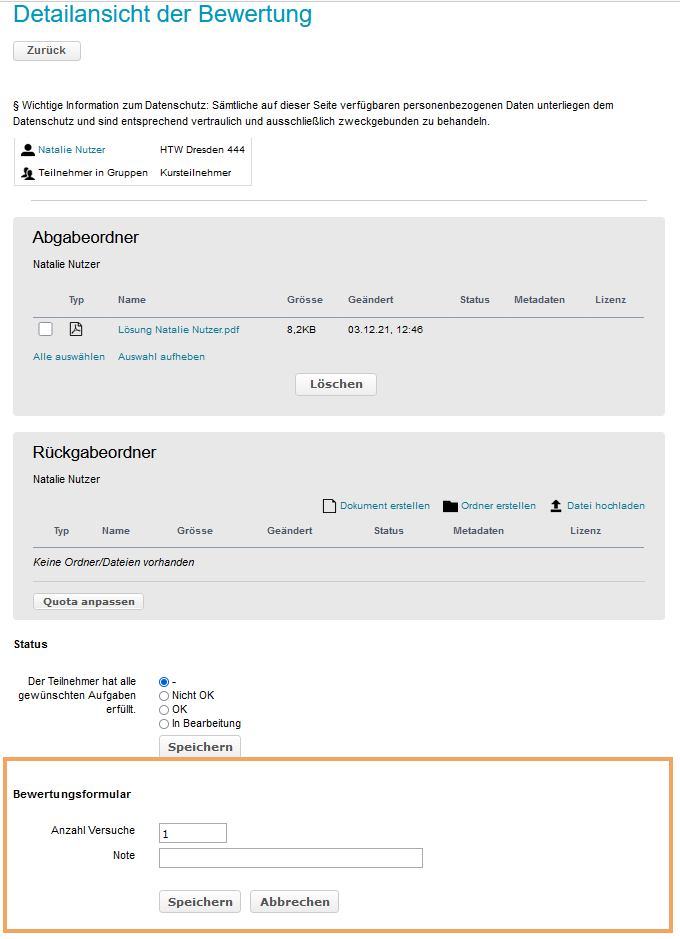Screen dimensions: 680x939
Task: Save the status with its Speichern button
Action: coord(200,747)
